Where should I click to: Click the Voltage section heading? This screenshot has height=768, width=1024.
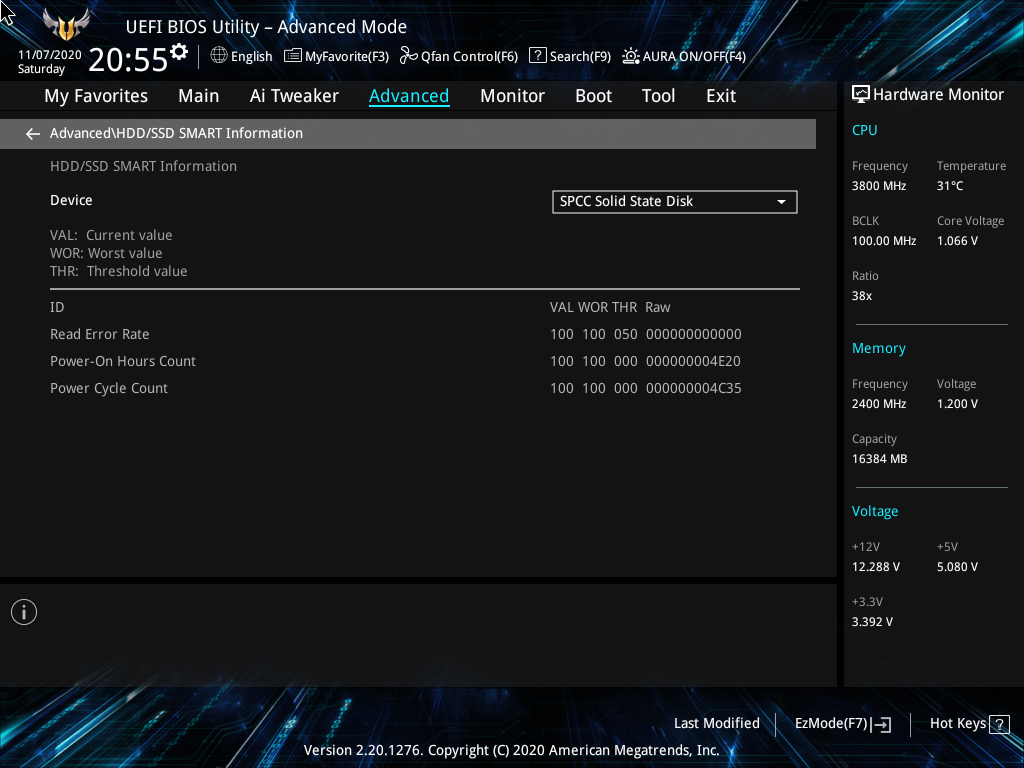coord(874,511)
